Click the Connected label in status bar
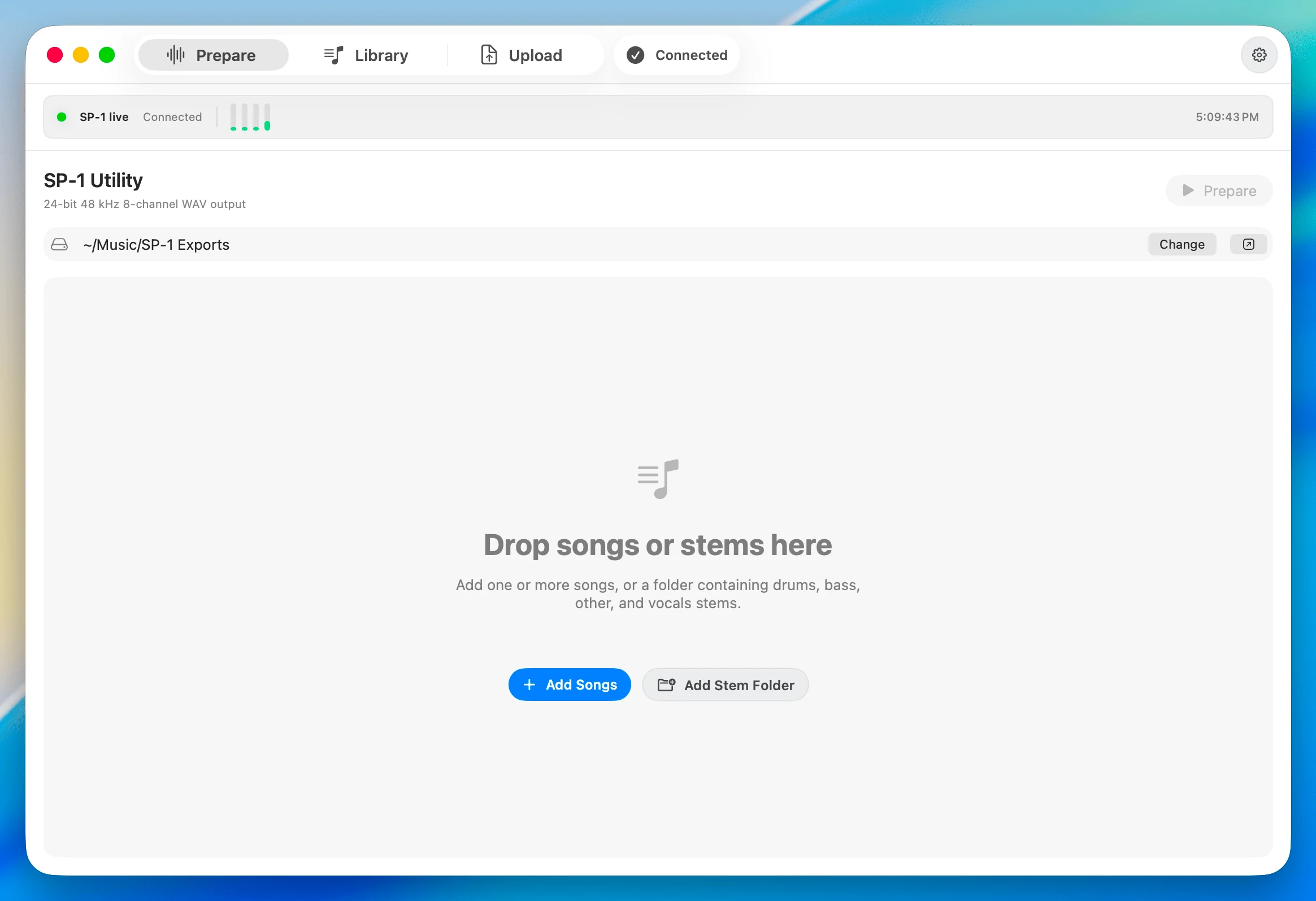 point(172,117)
